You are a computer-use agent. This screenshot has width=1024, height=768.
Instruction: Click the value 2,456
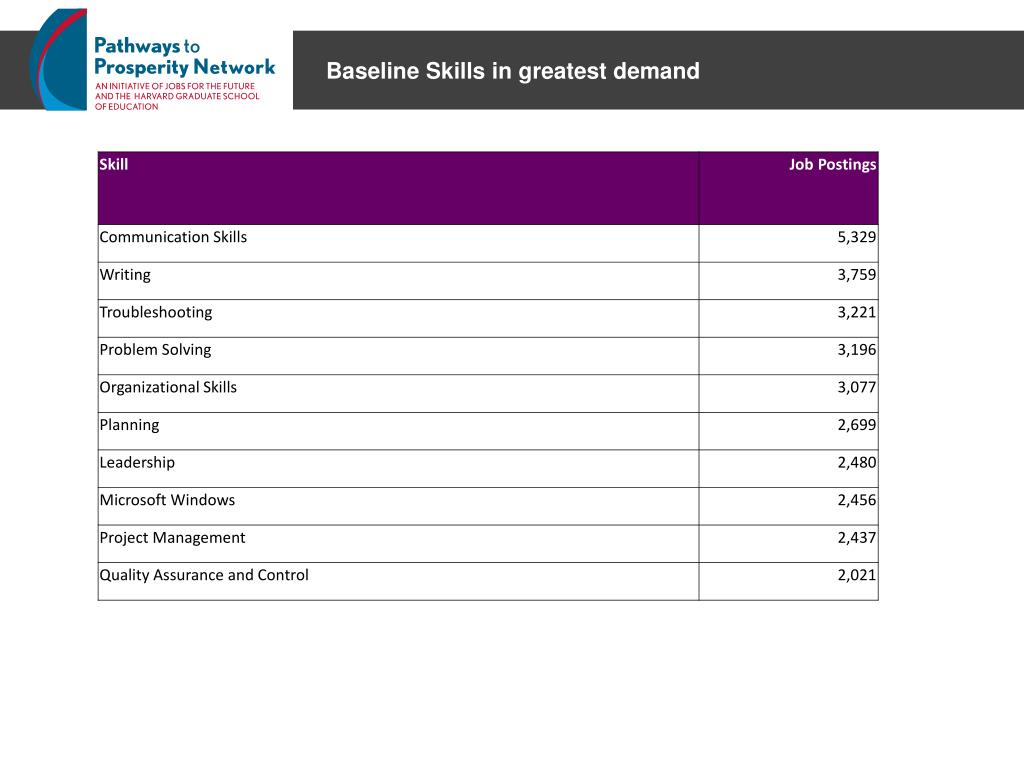(x=857, y=500)
